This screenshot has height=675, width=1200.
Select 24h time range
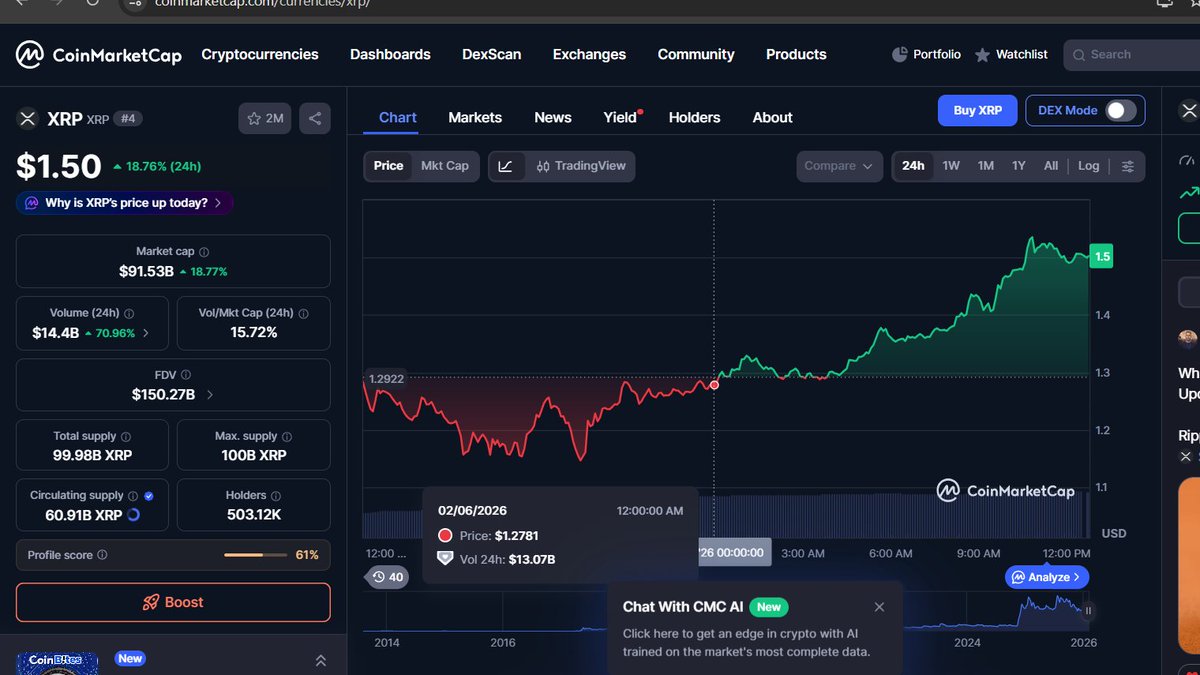(x=913, y=166)
